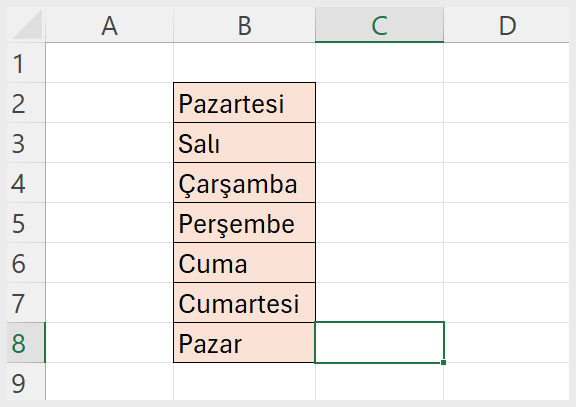
Task: Click the cell containing Salı
Action: click(x=244, y=143)
